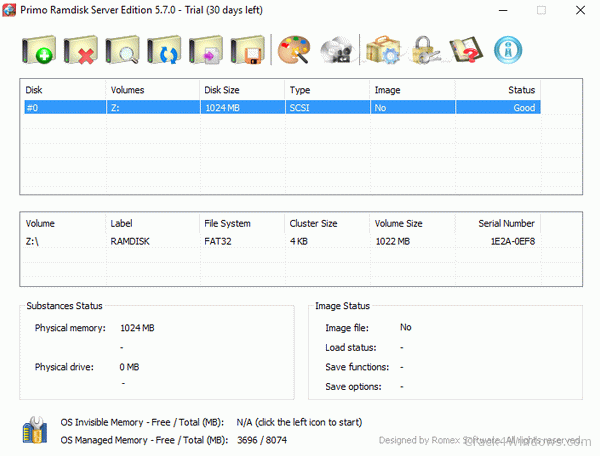Screen dimensions: 600x456
Task: Open the color palette appearance icon
Action: (x=294, y=50)
